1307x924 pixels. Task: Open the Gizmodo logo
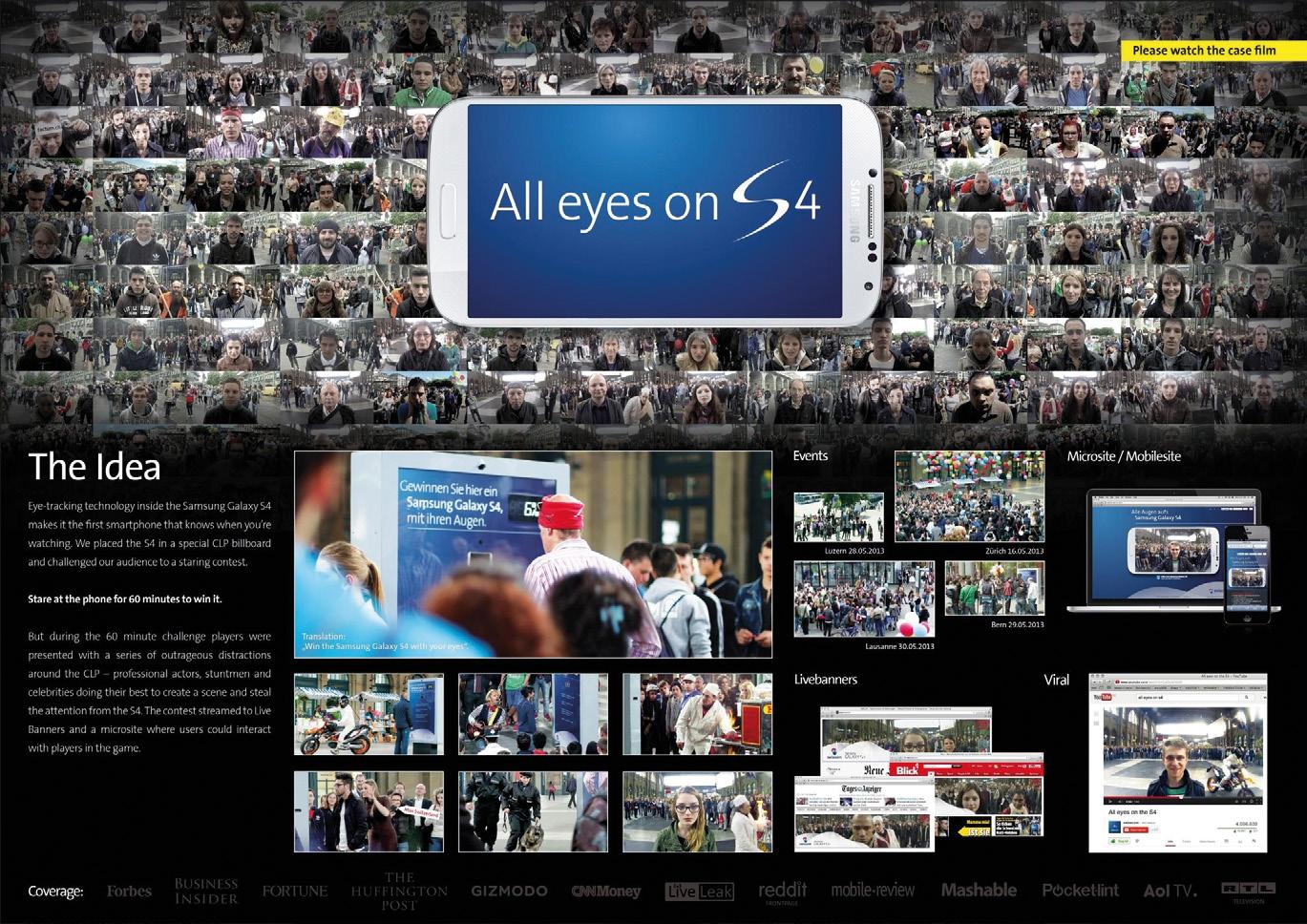[x=509, y=892]
